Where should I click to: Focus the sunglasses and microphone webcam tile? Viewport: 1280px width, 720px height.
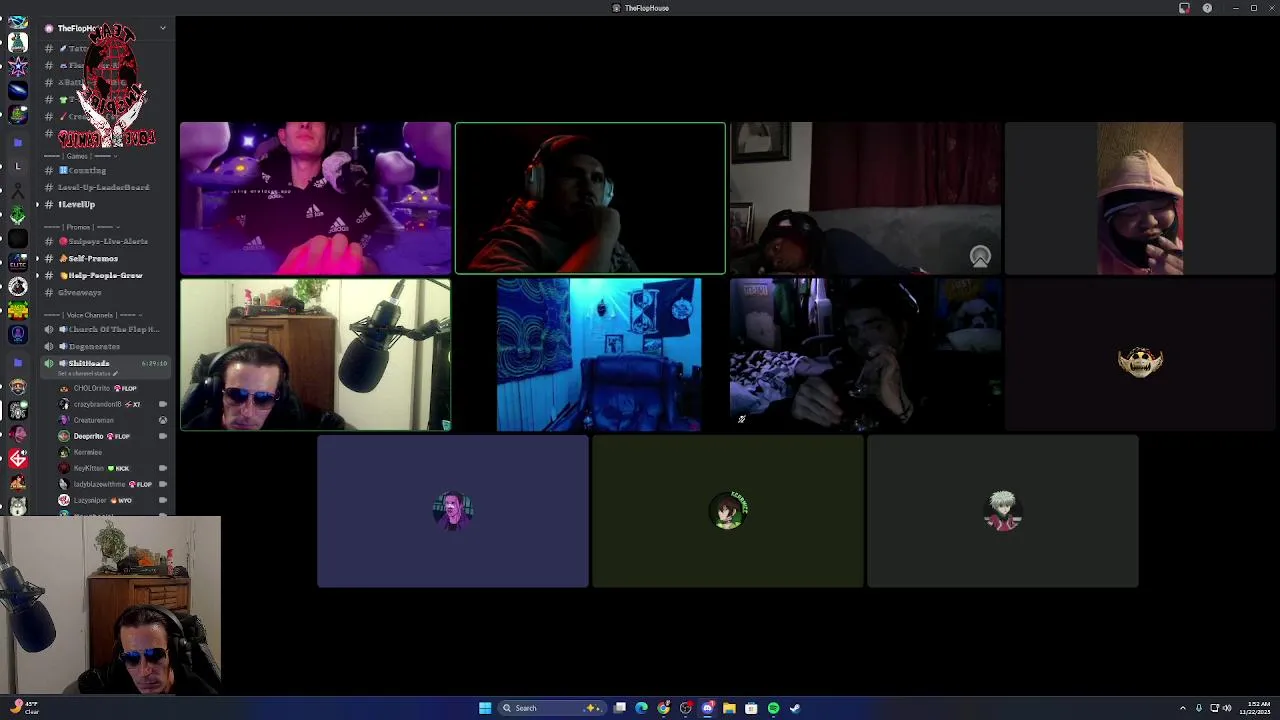(x=315, y=355)
